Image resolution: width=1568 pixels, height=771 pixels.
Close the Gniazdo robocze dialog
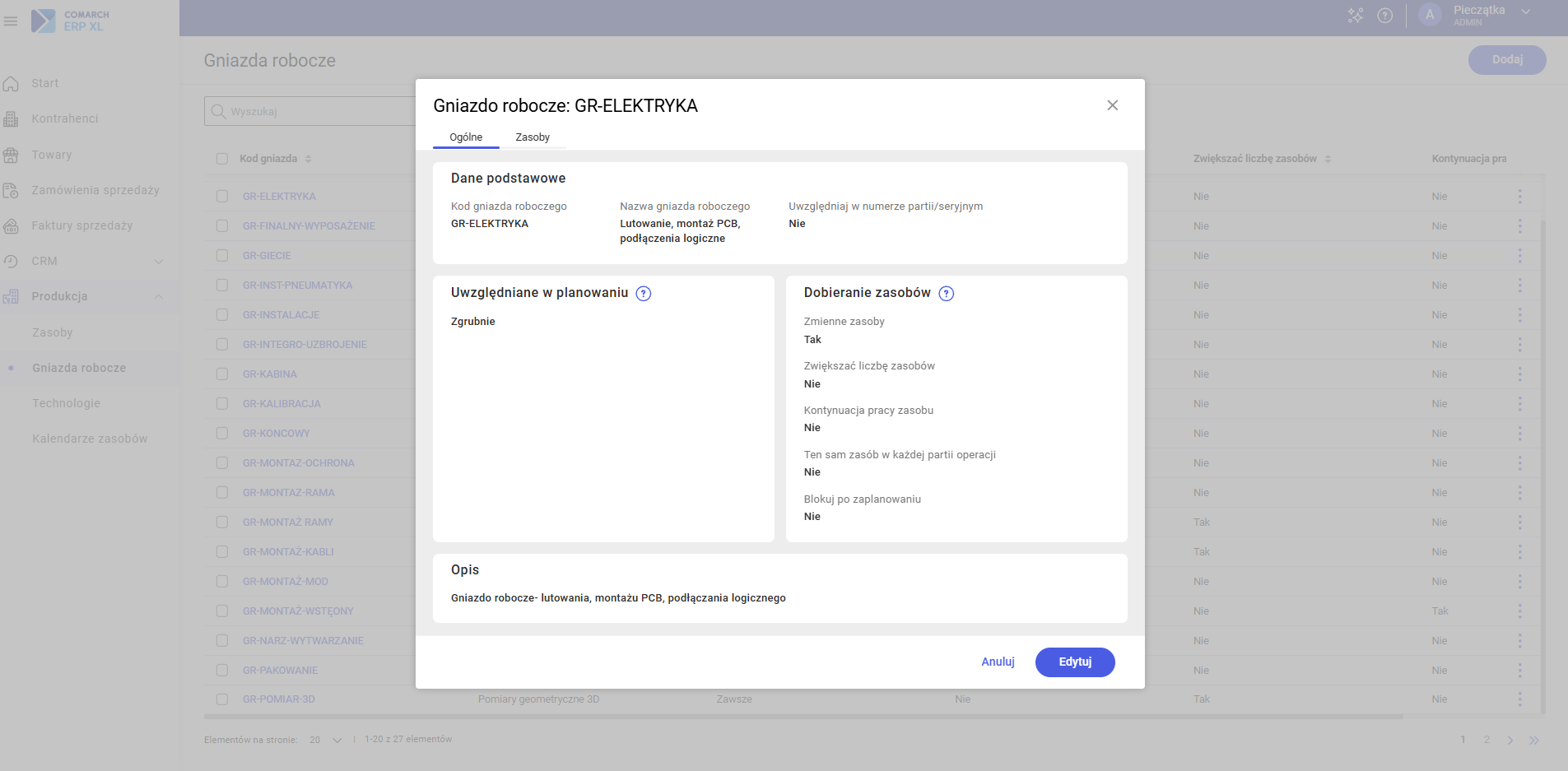[1112, 105]
